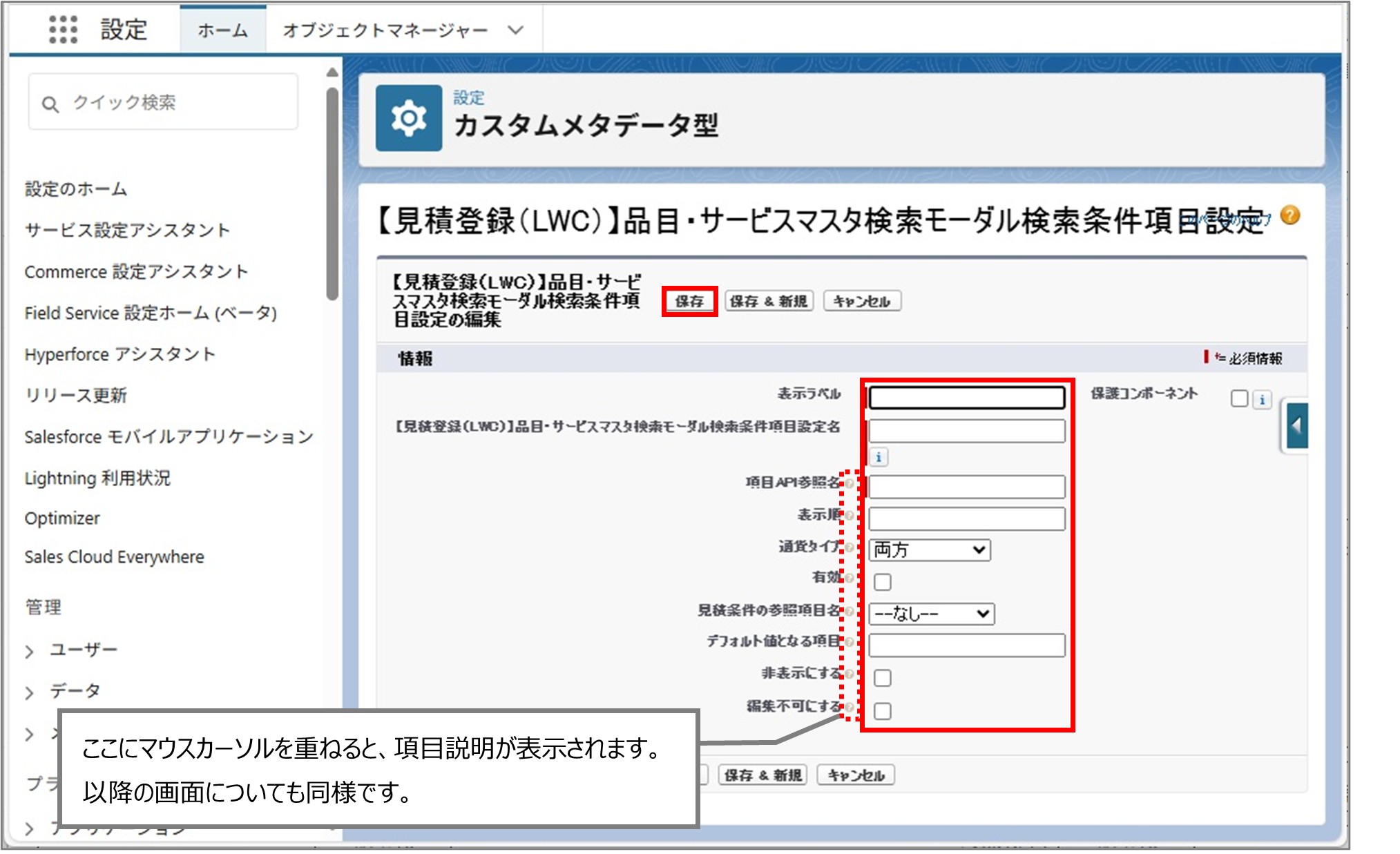Click the 保存 button

(x=691, y=301)
